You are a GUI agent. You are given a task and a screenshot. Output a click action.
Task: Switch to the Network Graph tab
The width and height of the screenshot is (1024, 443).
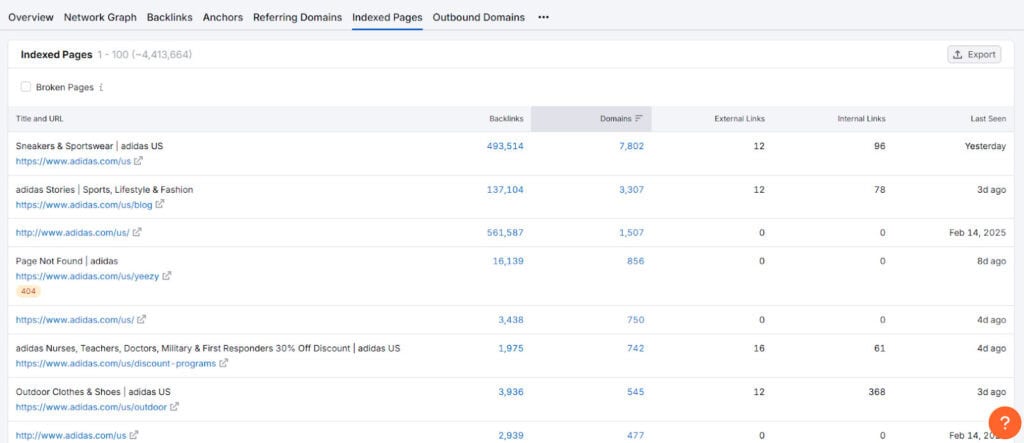100,18
